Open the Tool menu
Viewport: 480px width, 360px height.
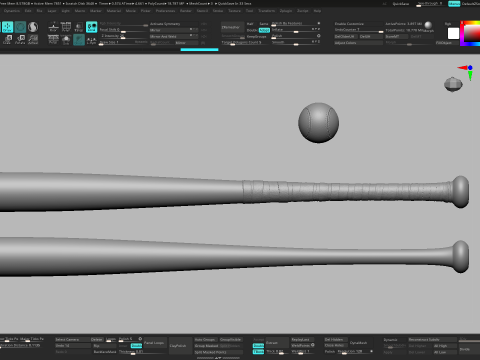(x=249, y=11)
